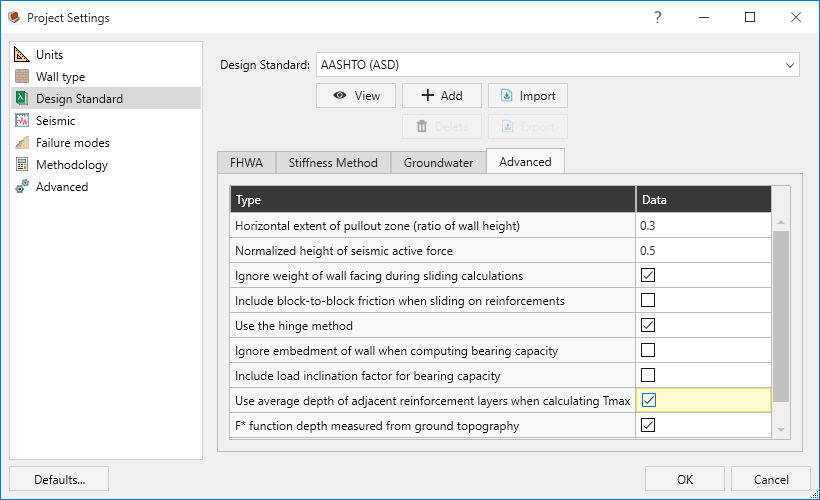Click the Type column header

[432, 199]
